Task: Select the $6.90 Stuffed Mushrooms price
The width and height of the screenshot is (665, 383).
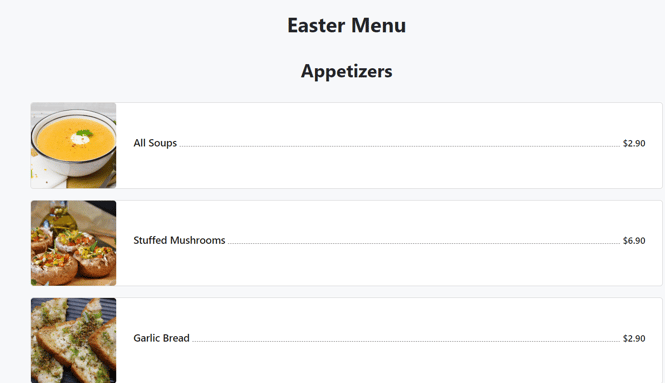Action: coord(634,240)
